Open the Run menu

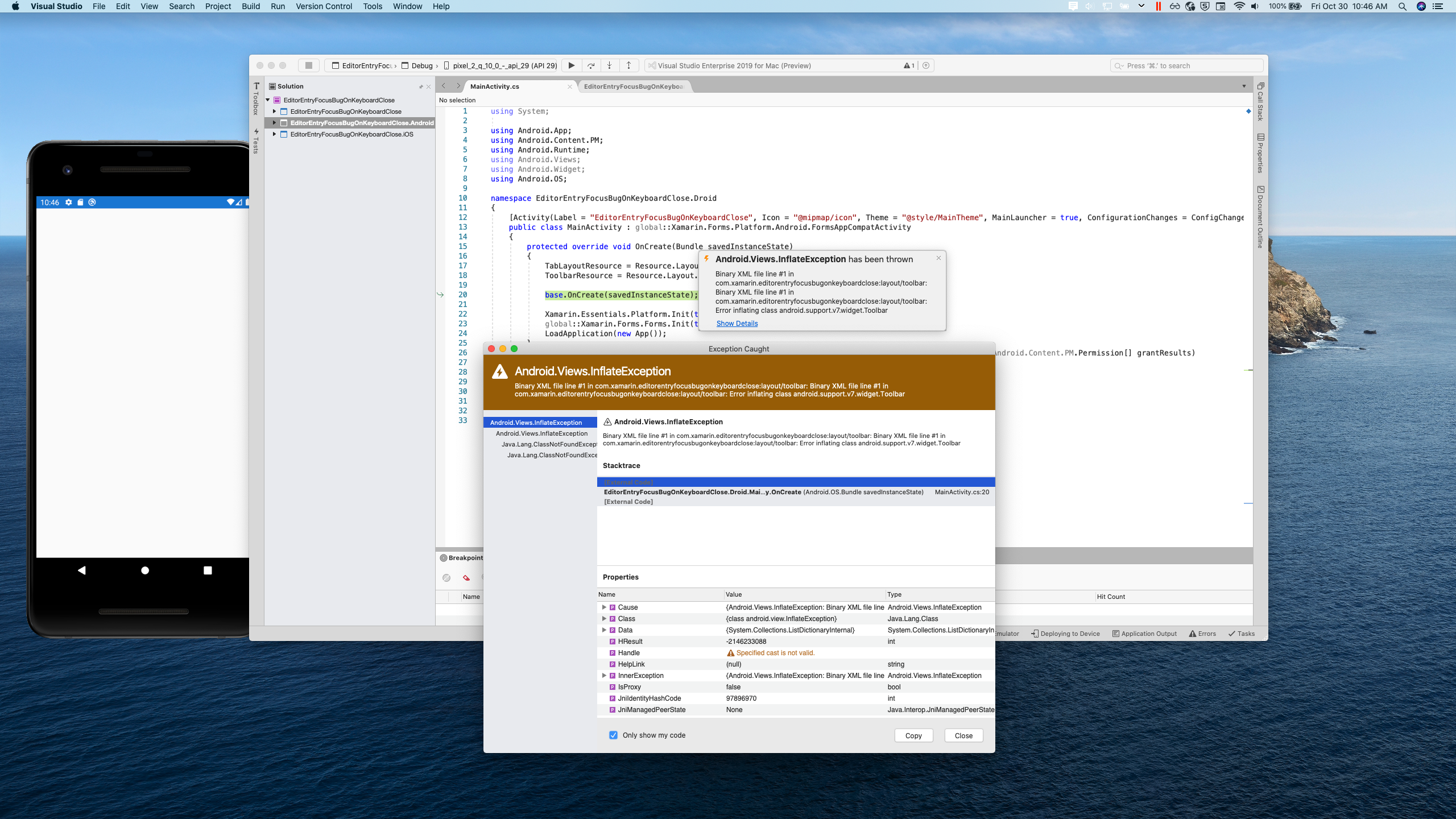point(278,6)
